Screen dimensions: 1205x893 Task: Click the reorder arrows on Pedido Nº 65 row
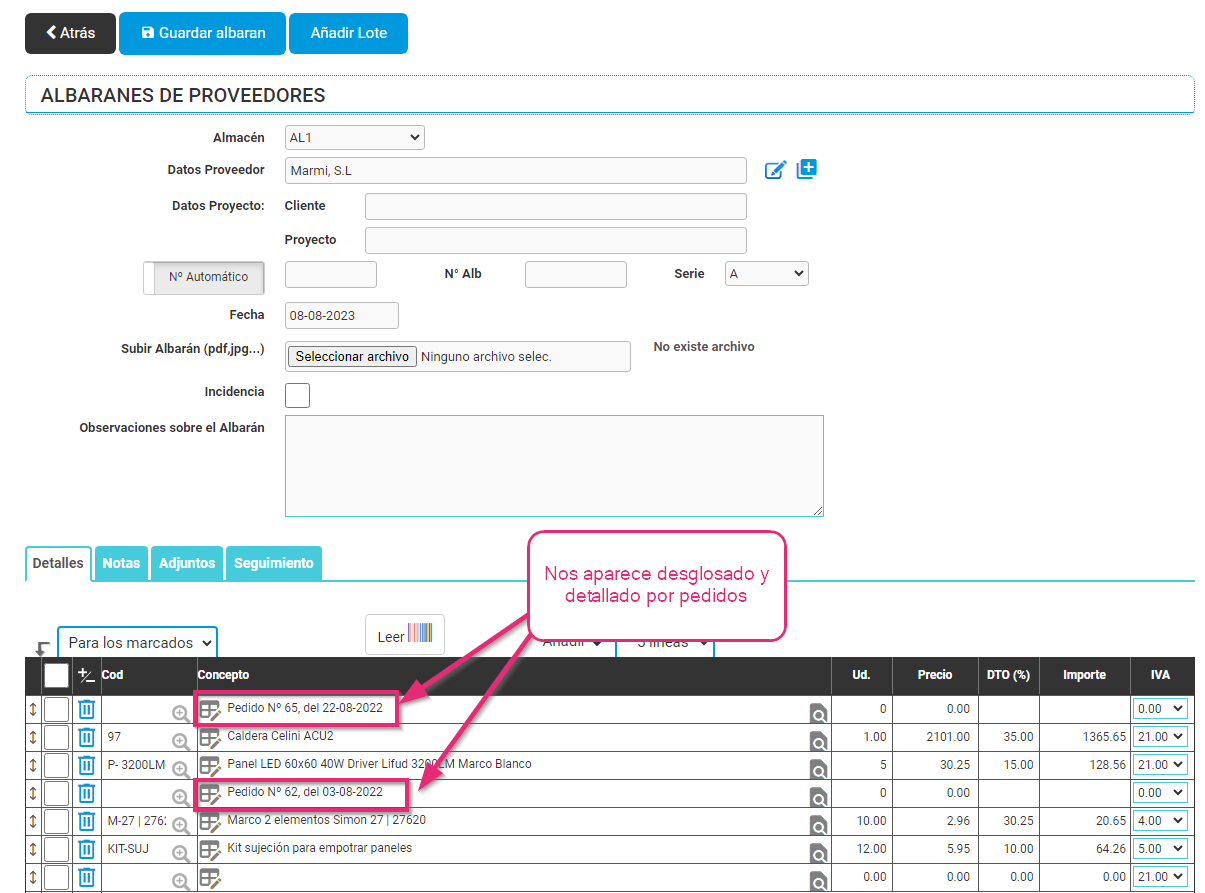tap(33, 710)
